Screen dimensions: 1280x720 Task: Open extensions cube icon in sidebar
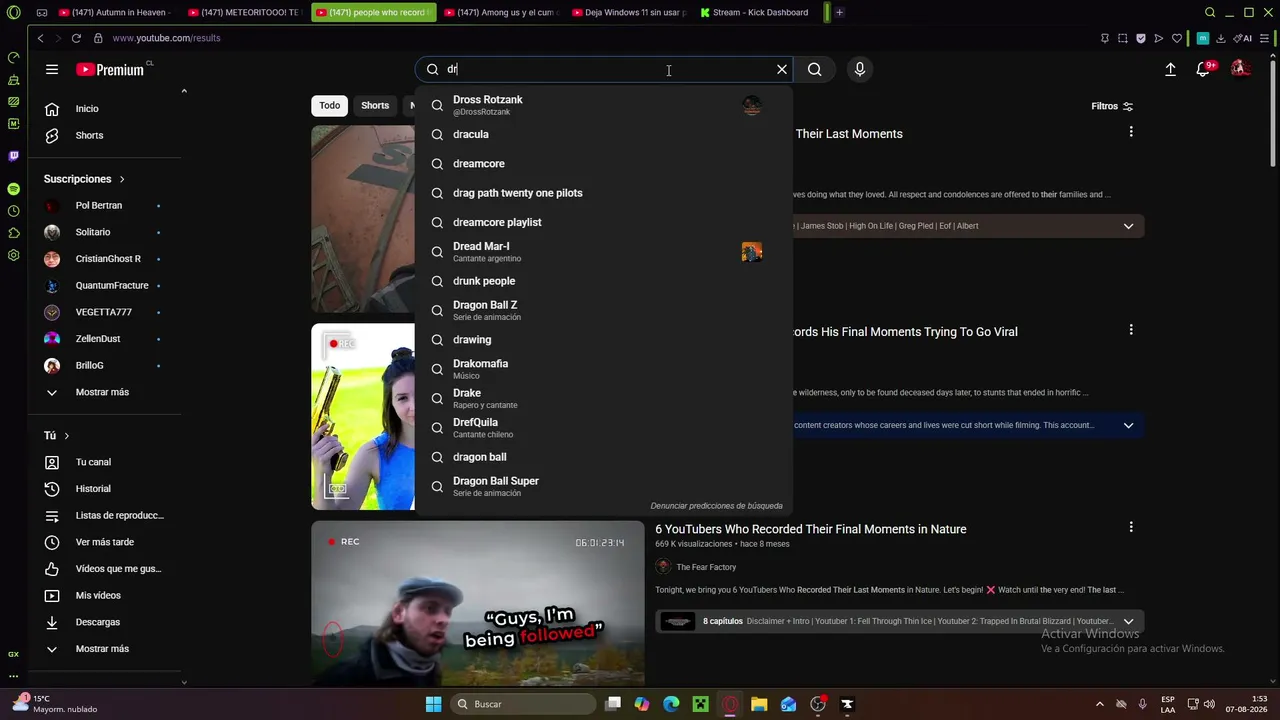coord(13,233)
